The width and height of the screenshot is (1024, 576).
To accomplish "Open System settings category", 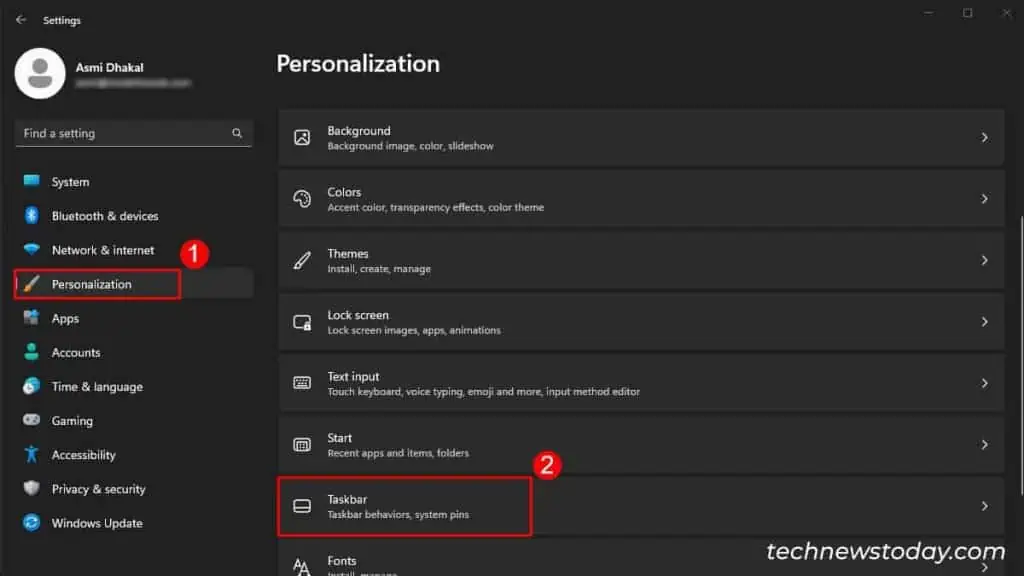I will click(x=133, y=182).
